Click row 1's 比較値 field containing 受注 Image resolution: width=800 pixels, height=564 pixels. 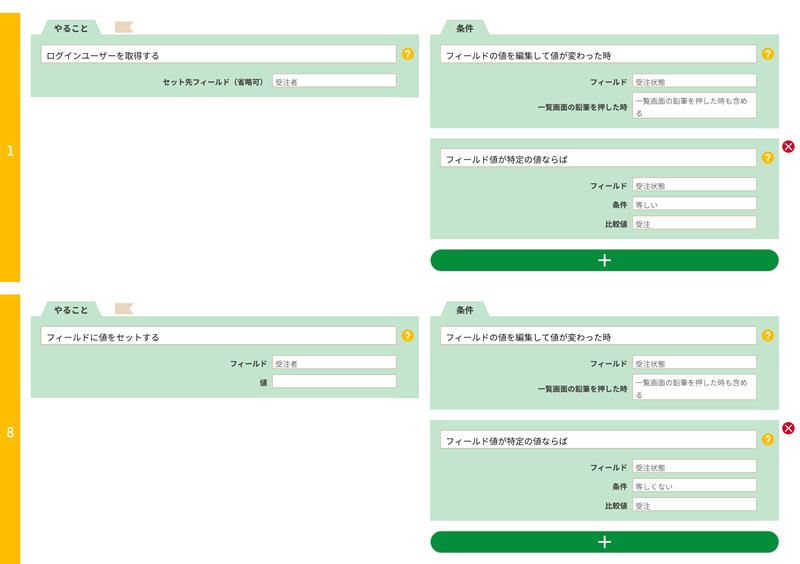694,223
